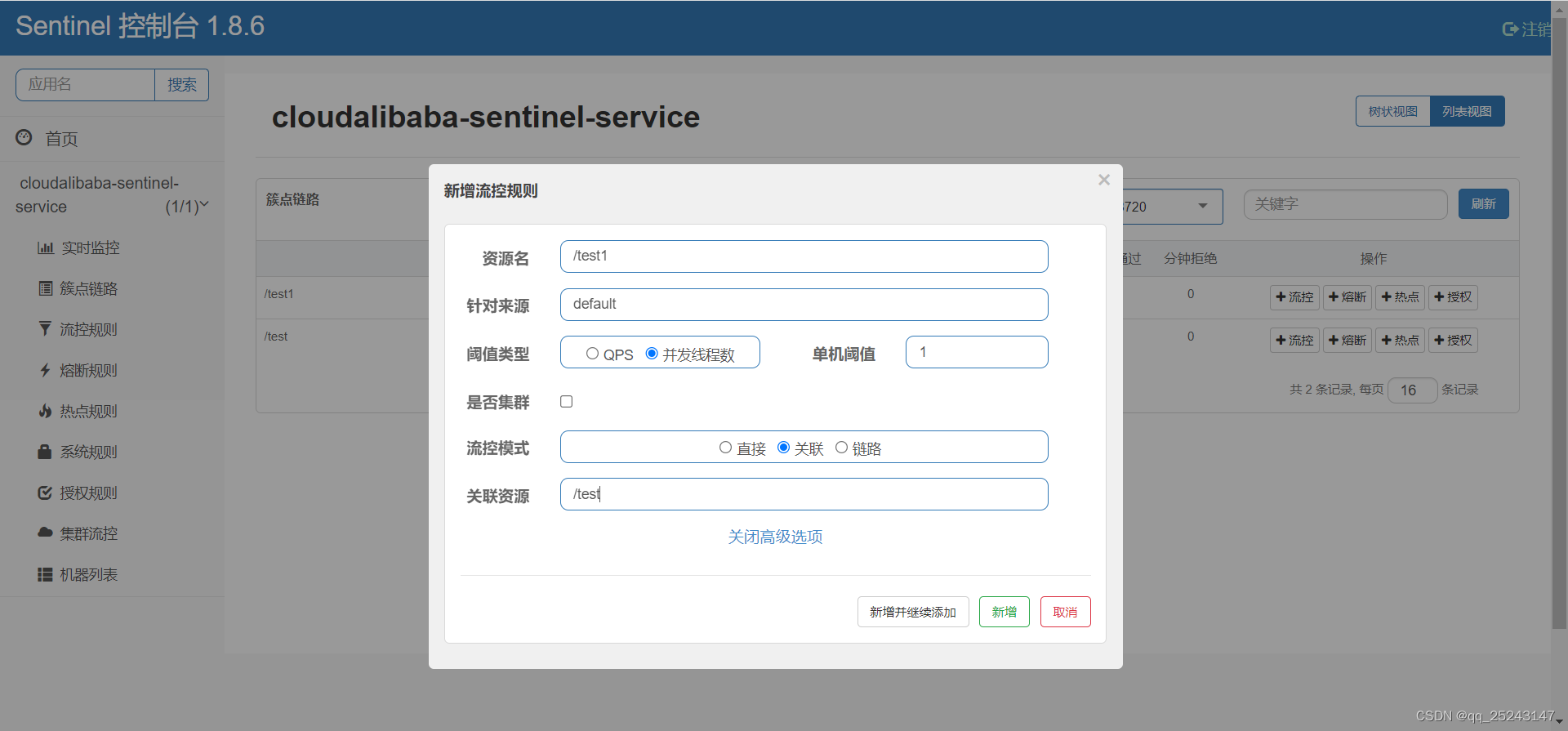Open 流控规则 menu item
1568x731 pixels.
point(89,329)
